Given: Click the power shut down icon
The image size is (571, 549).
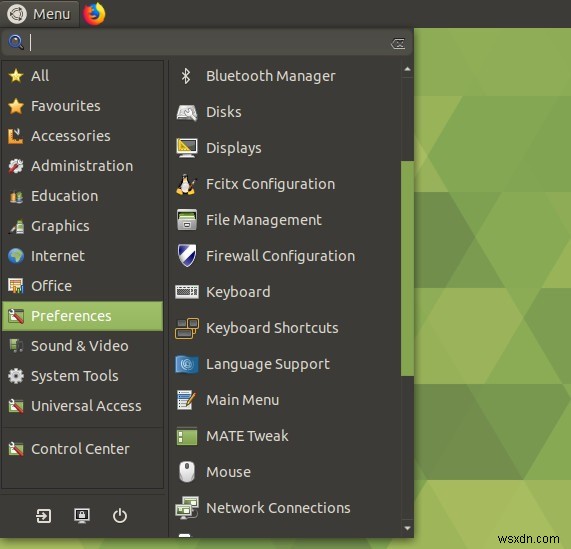Looking at the screenshot, I should pos(120,516).
